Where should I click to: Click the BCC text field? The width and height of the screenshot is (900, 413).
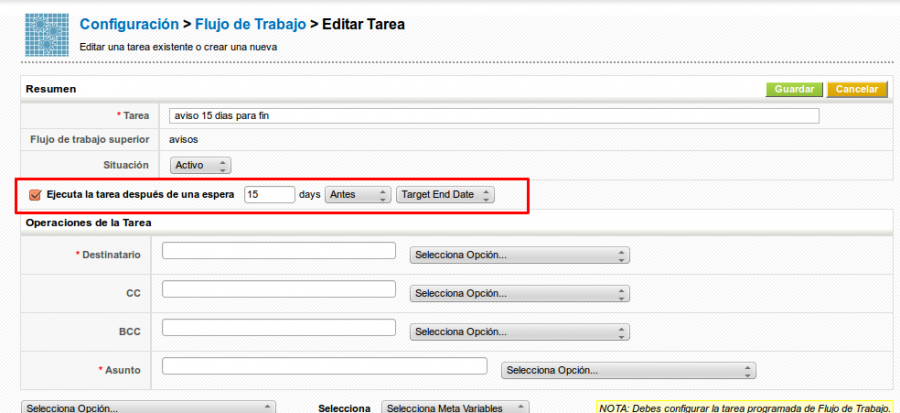(x=278, y=327)
